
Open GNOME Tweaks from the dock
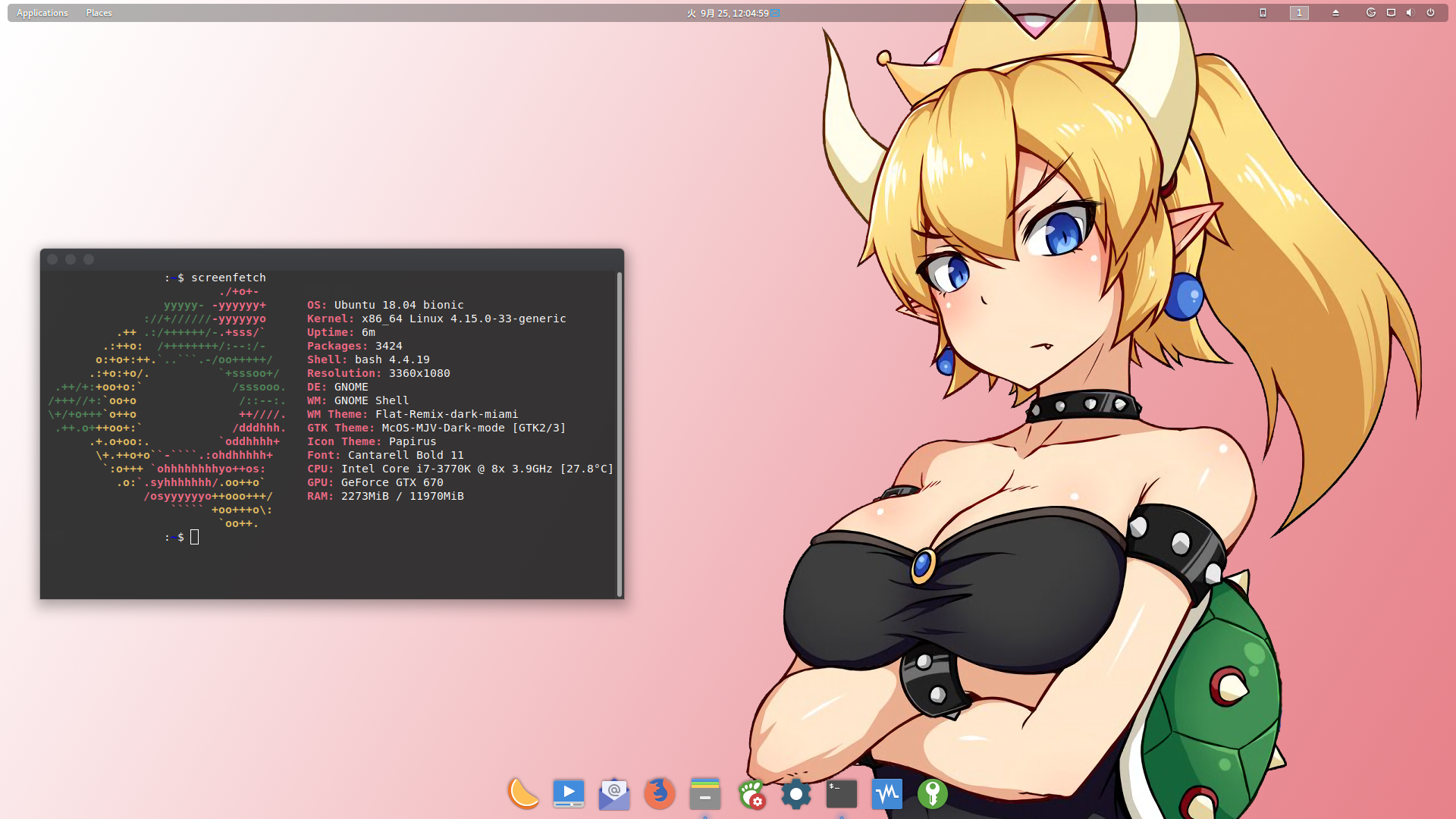click(751, 794)
